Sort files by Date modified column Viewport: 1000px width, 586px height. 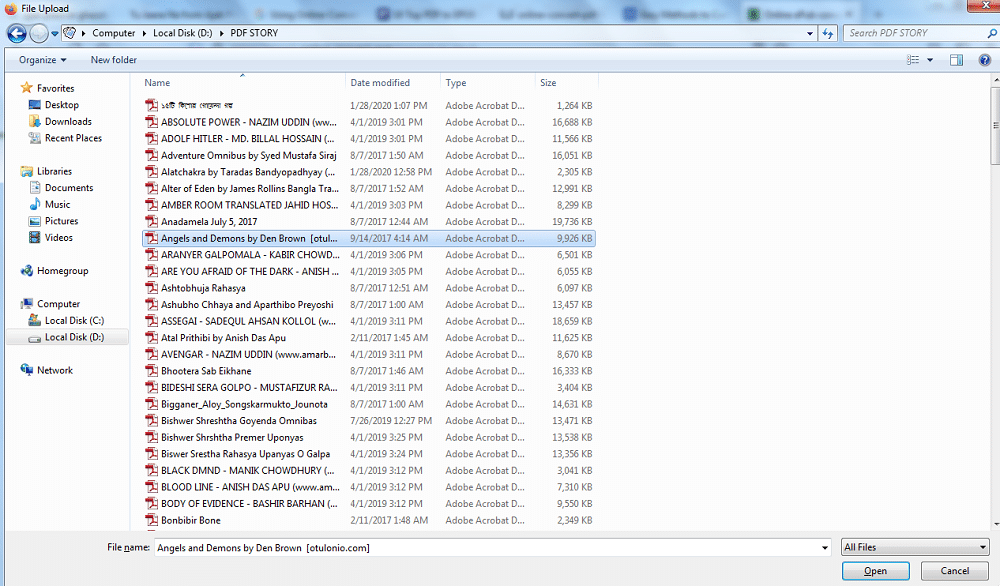pyautogui.click(x=380, y=83)
